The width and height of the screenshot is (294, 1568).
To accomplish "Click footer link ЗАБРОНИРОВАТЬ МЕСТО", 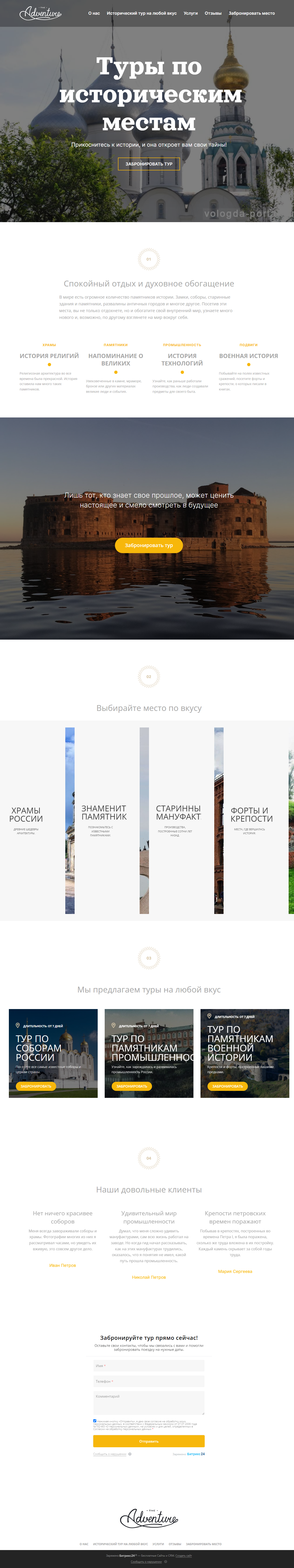I will (204, 1544).
